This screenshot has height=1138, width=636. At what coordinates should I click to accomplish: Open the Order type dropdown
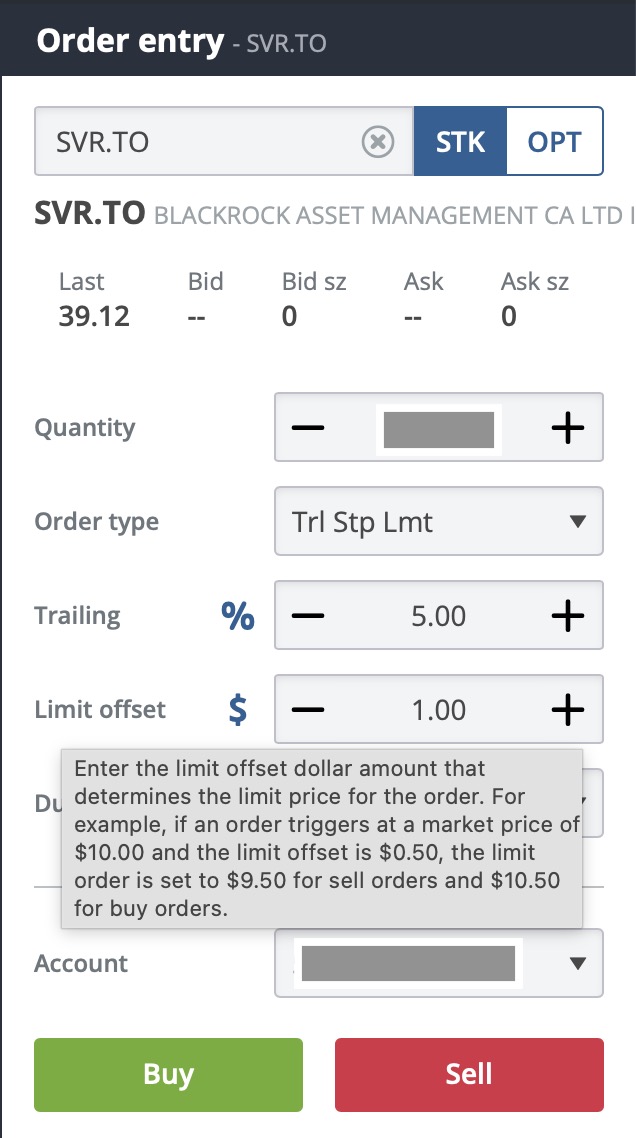click(x=438, y=521)
